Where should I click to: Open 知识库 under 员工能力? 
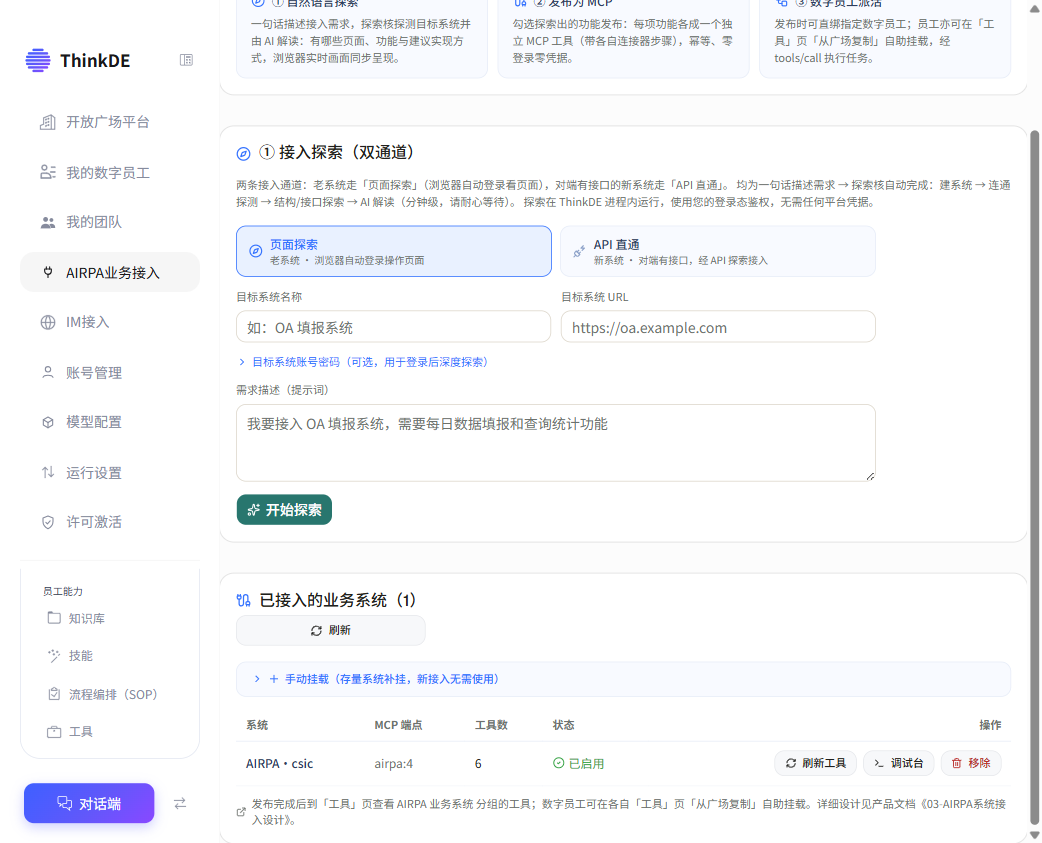click(86, 618)
